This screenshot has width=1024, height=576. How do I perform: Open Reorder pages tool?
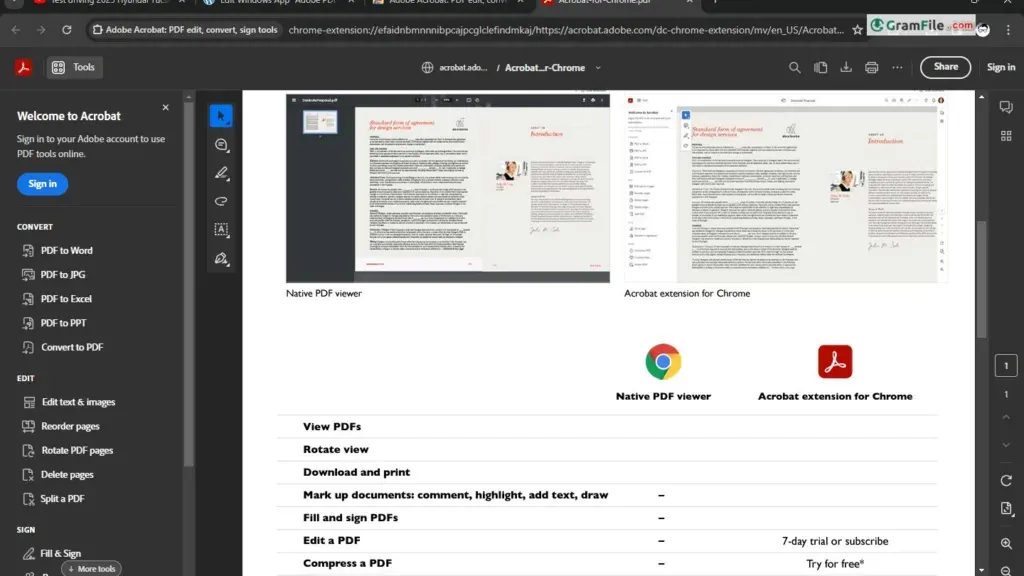(x=61, y=426)
